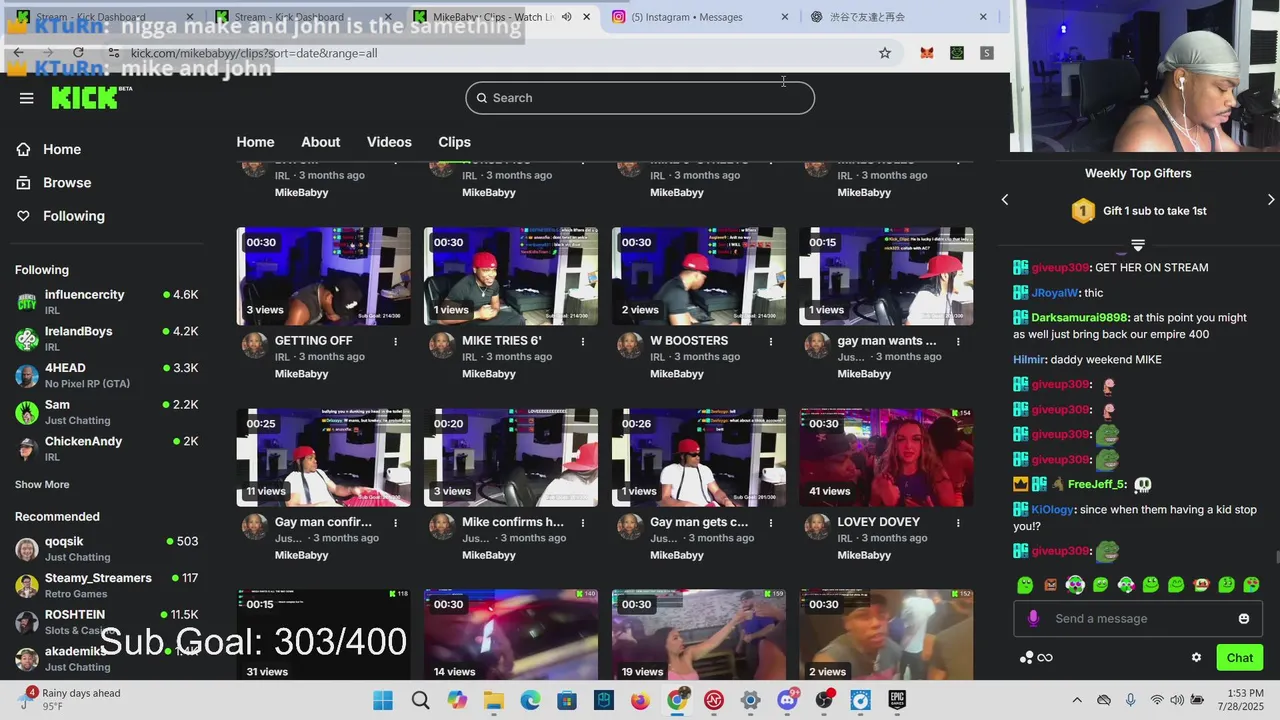
Task: Open the channel Home tab
Action: (x=255, y=142)
